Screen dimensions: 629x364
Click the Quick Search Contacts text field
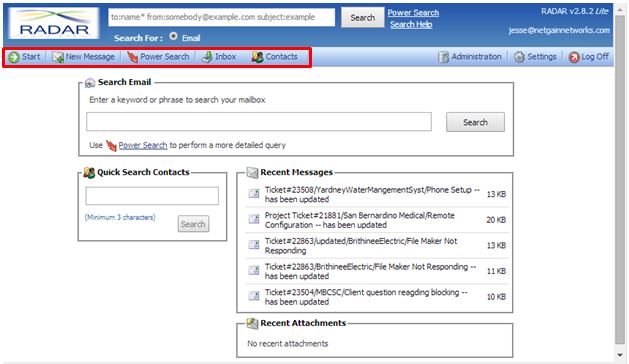[x=152, y=196]
